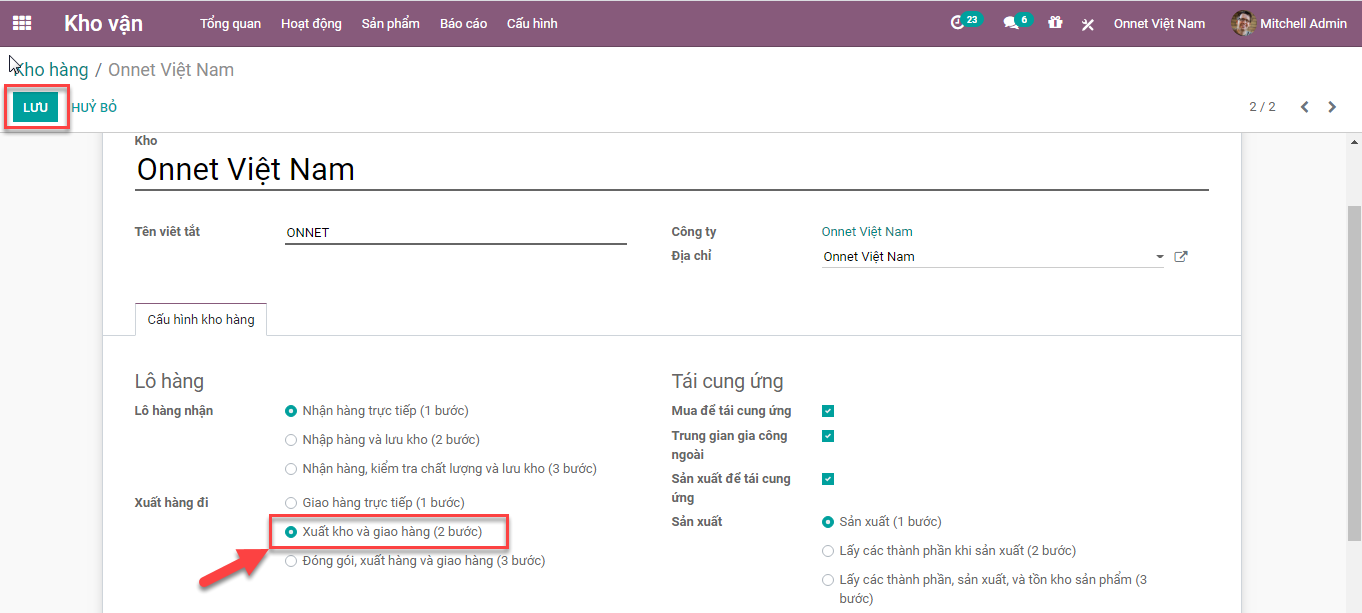Toggle Trung gian gia công ngoài checkbox
The width and height of the screenshot is (1362, 613).
(x=828, y=436)
